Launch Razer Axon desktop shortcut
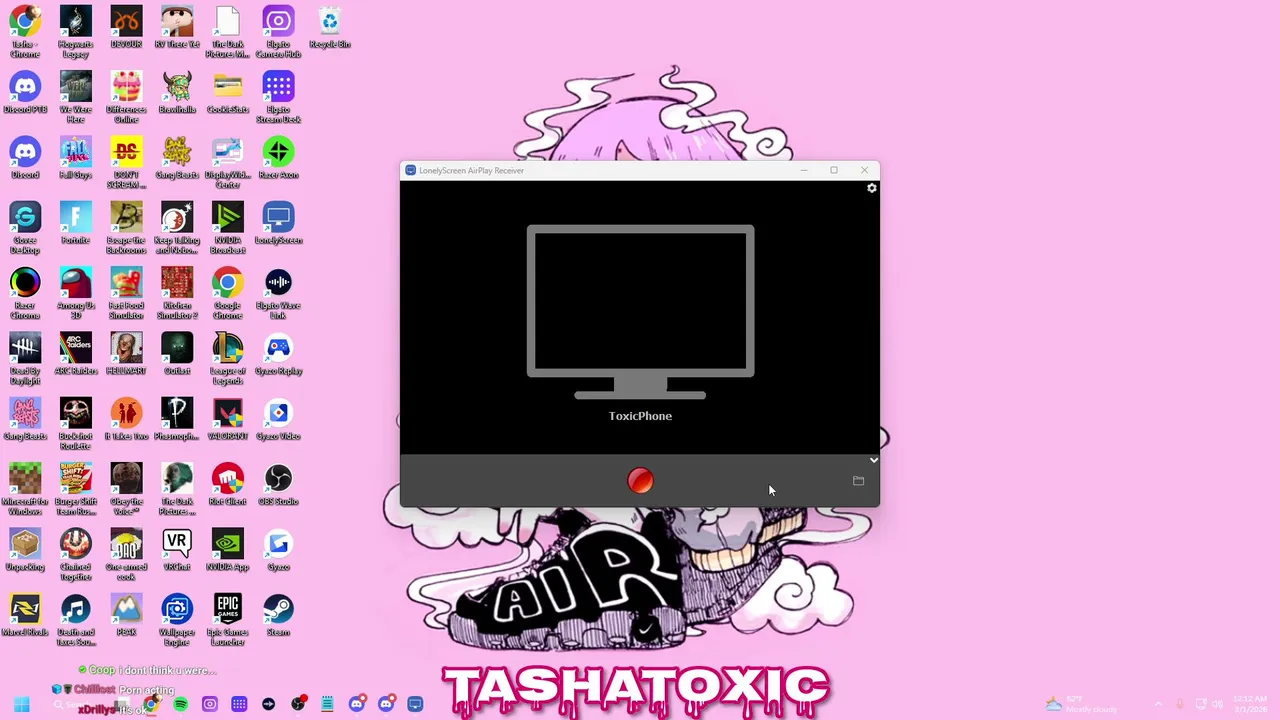 278,158
